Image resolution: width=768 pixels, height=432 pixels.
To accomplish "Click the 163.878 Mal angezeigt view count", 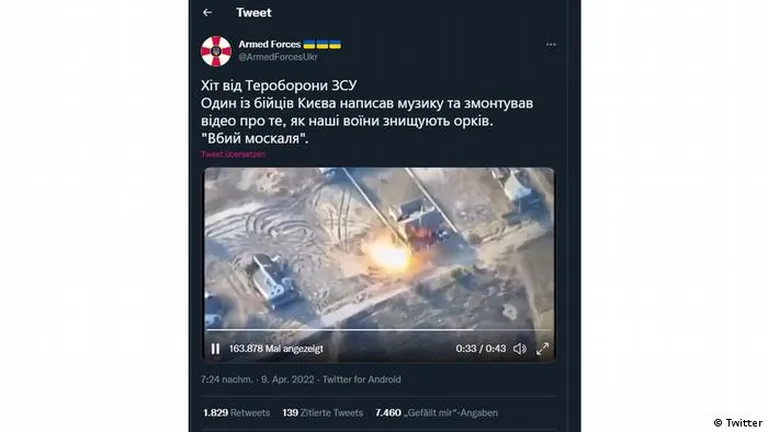I will pos(276,349).
